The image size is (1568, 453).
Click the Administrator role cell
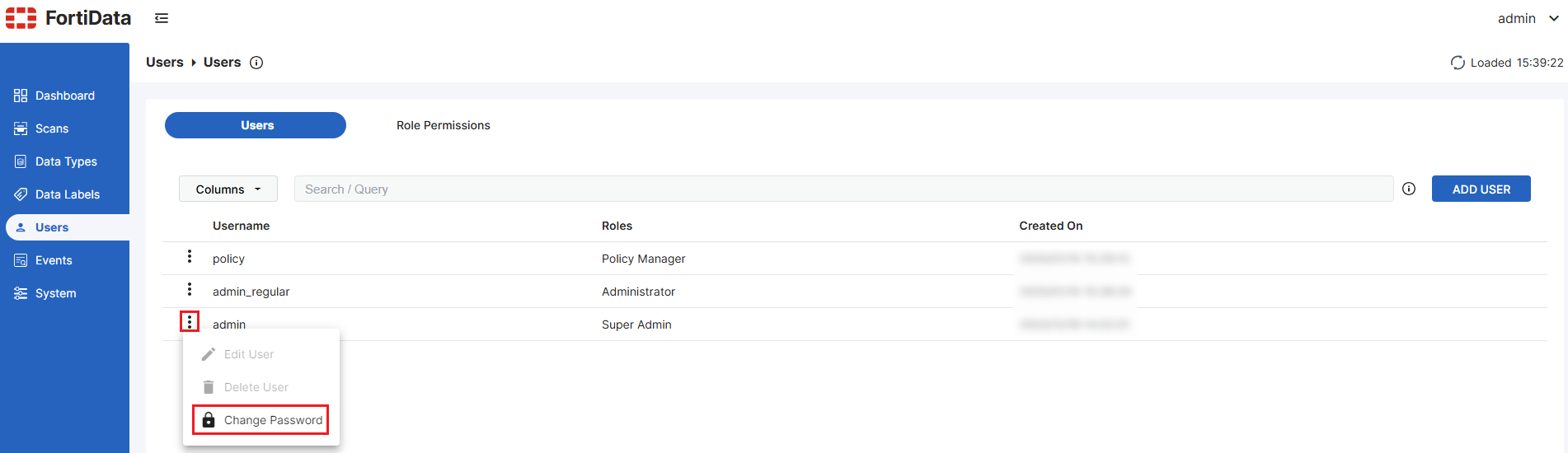click(x=638, y=292)
